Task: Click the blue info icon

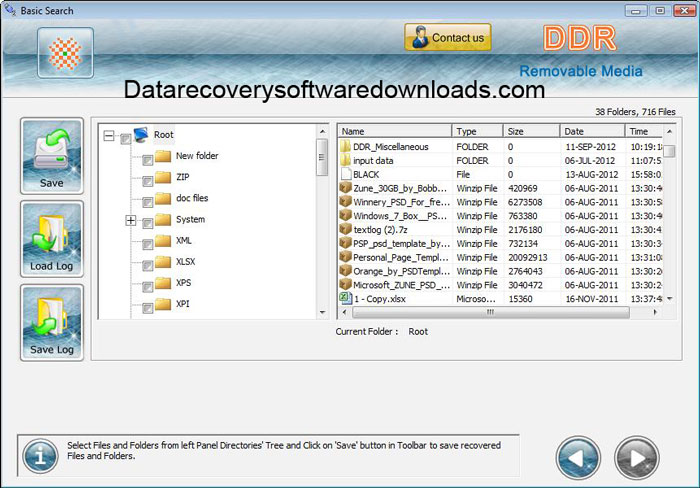Action: [x=40, y=456]
